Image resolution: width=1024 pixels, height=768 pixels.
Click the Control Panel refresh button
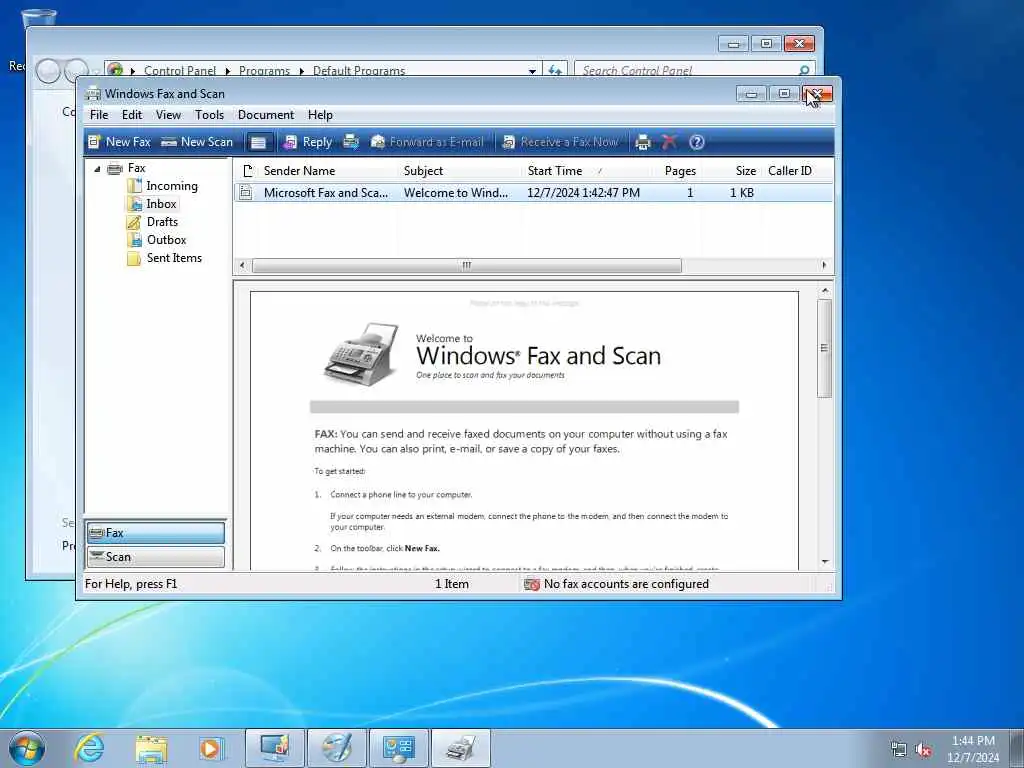[x=554, y=71]
